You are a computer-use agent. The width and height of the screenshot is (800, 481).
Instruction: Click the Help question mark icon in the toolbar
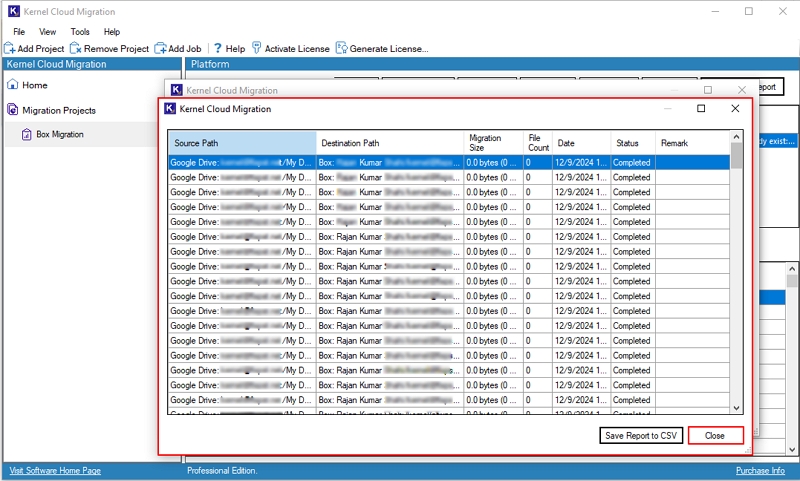point(218,48)
